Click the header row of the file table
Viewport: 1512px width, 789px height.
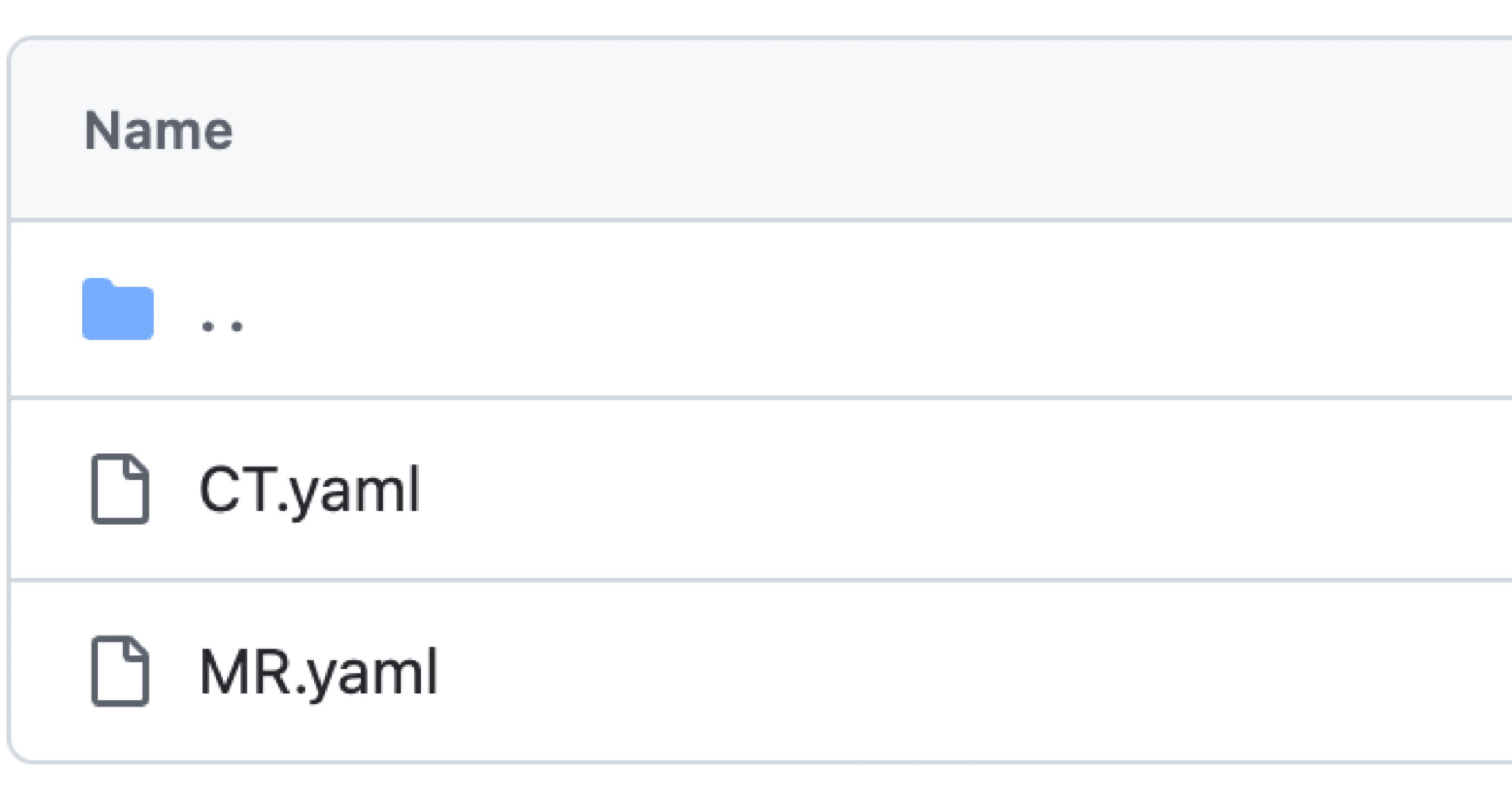(x=761, y=129)
